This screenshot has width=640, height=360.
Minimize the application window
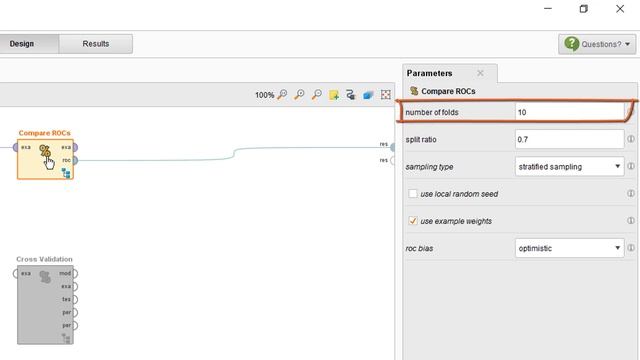tap(548, 9)
